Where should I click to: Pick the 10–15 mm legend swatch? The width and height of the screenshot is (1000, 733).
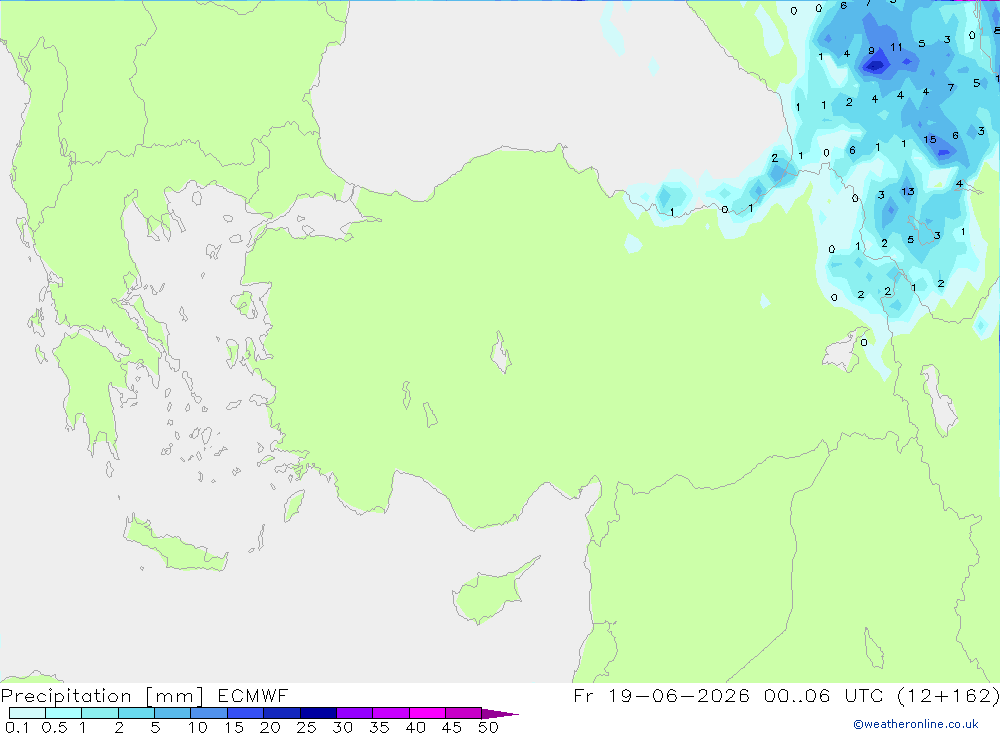[x=209, y=713]
